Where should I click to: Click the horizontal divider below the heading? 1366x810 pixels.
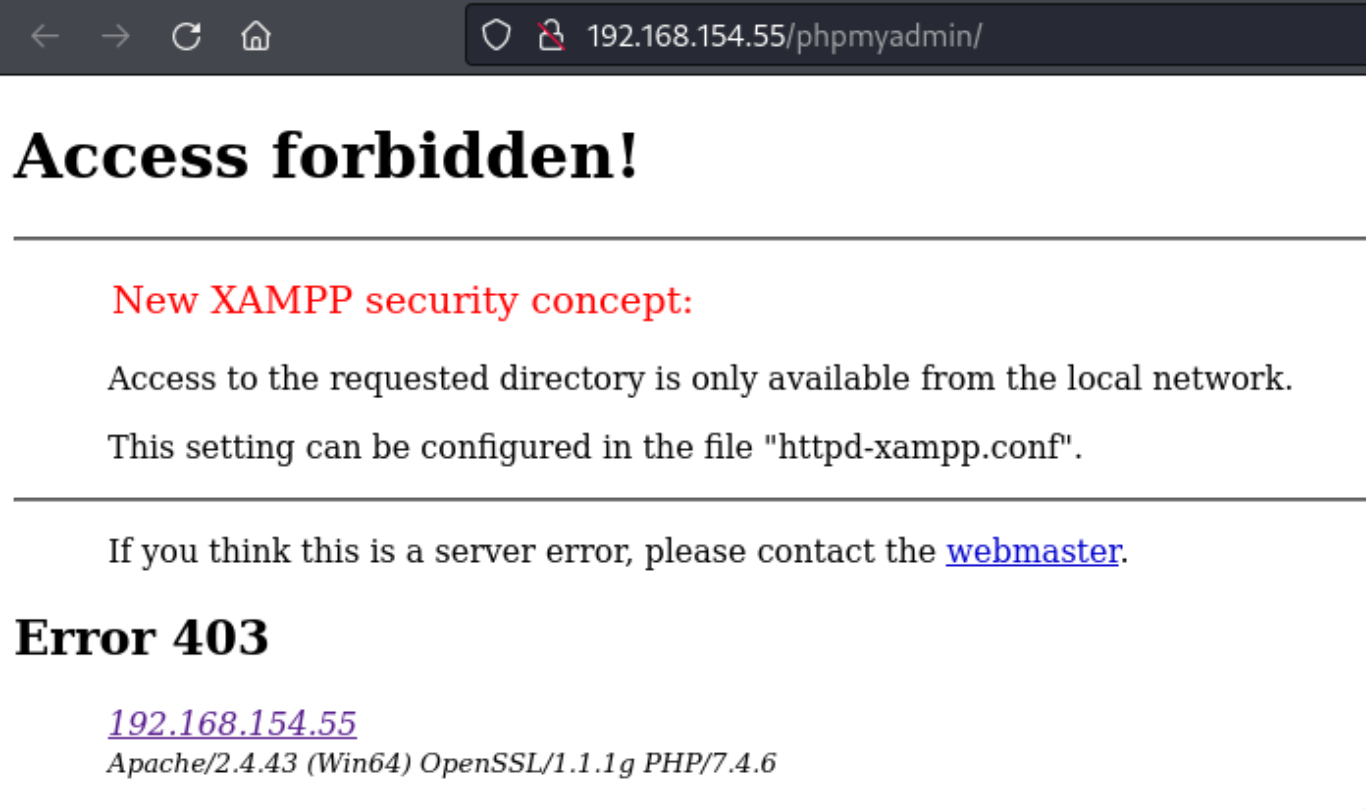pos(689,239)
